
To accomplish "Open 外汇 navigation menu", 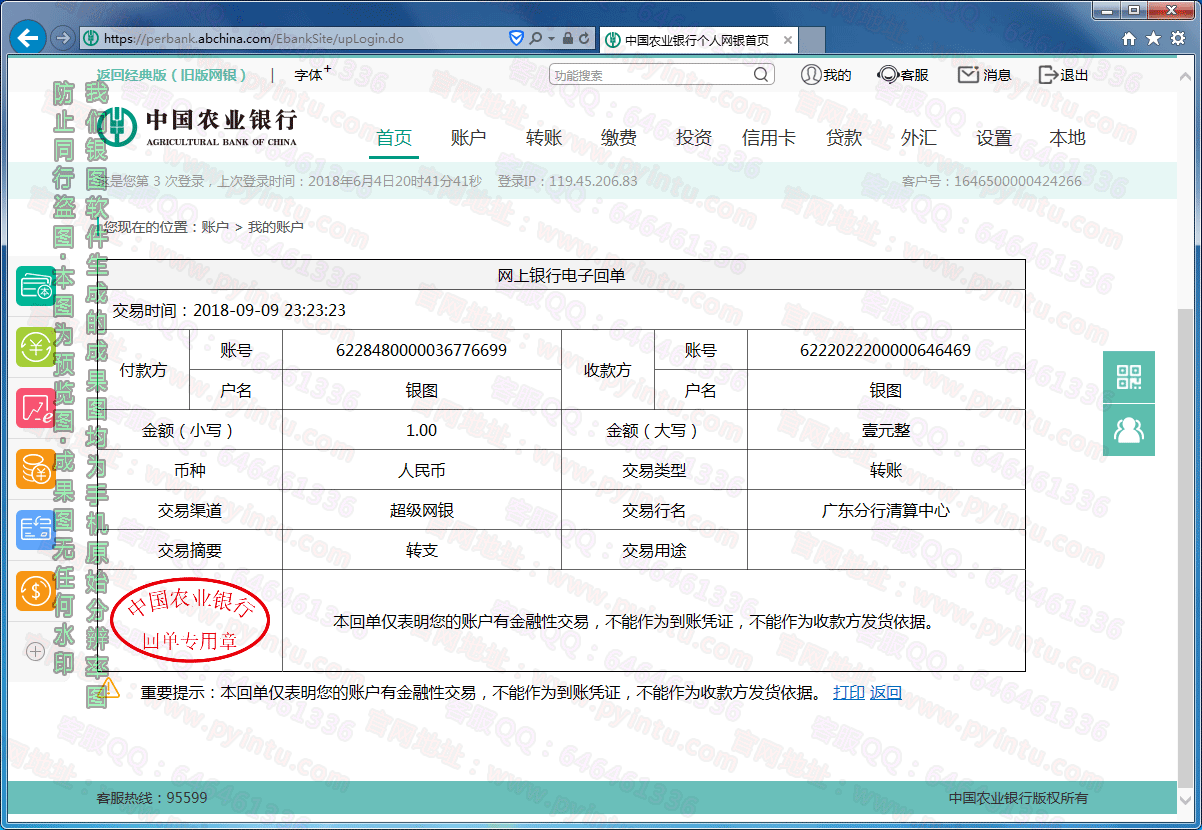I will 918,138.
